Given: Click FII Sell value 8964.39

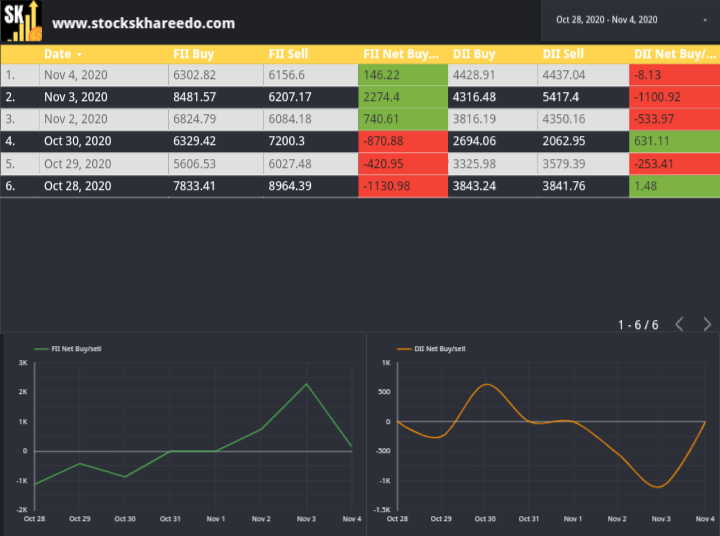Looking at the screenshot, I should pos(290,186).
